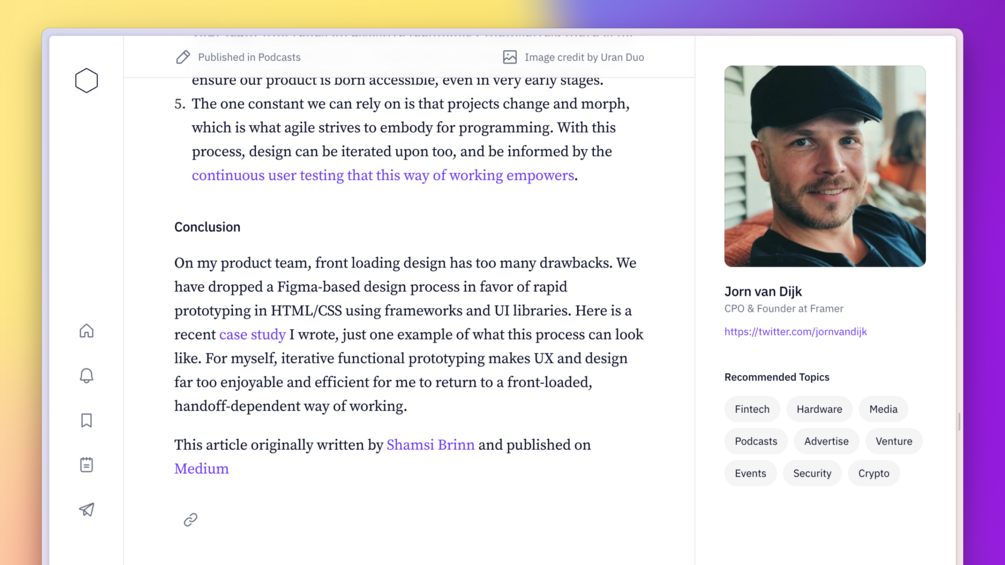Click the hexagon logo in sidebar

[x=86, y=80]
